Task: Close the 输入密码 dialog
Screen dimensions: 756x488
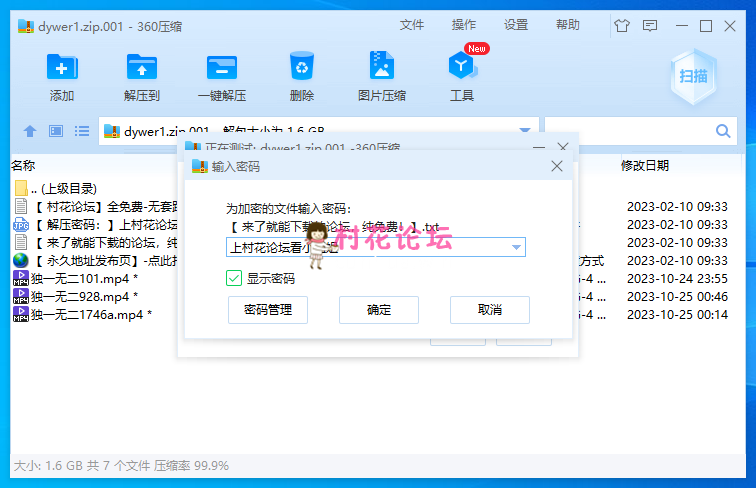Action: (x=557, y=166)
